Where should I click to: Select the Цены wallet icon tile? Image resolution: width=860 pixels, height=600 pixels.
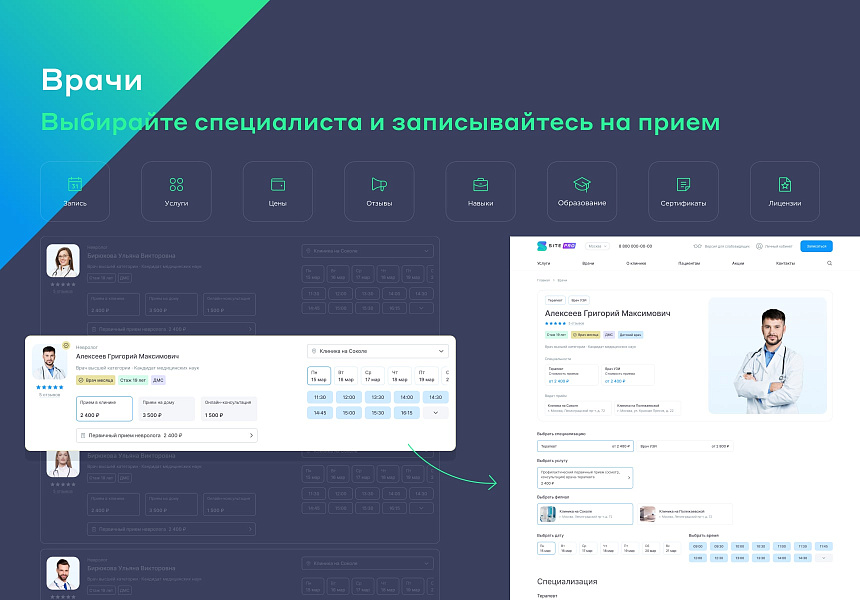(x=278, y=191)
